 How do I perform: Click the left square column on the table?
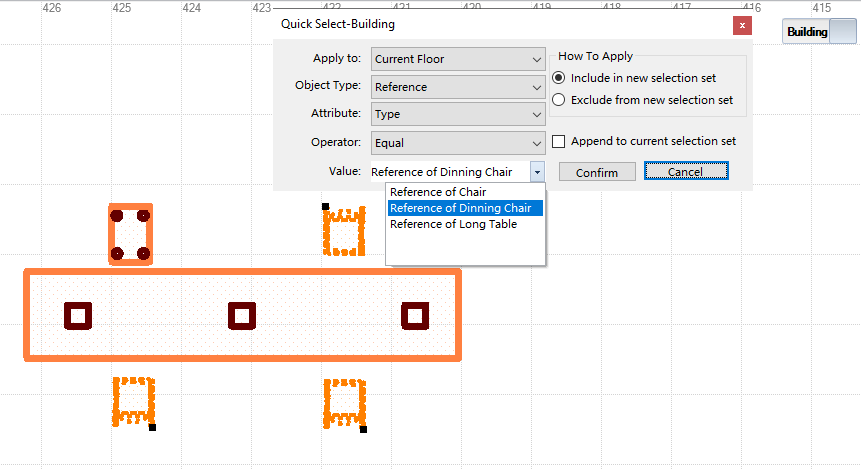(78, 316)
